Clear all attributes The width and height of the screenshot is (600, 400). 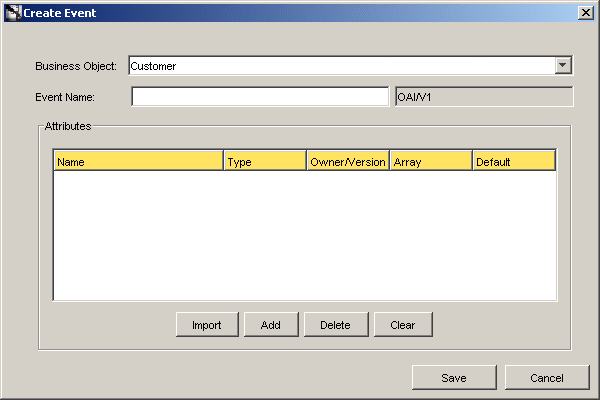403,325
